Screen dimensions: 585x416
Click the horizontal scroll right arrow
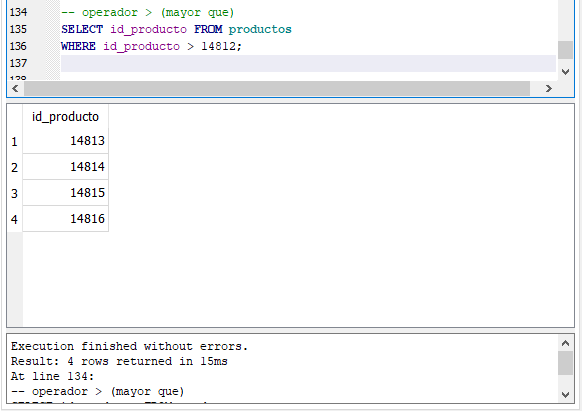pyautogui.click(x=548, y=88)
